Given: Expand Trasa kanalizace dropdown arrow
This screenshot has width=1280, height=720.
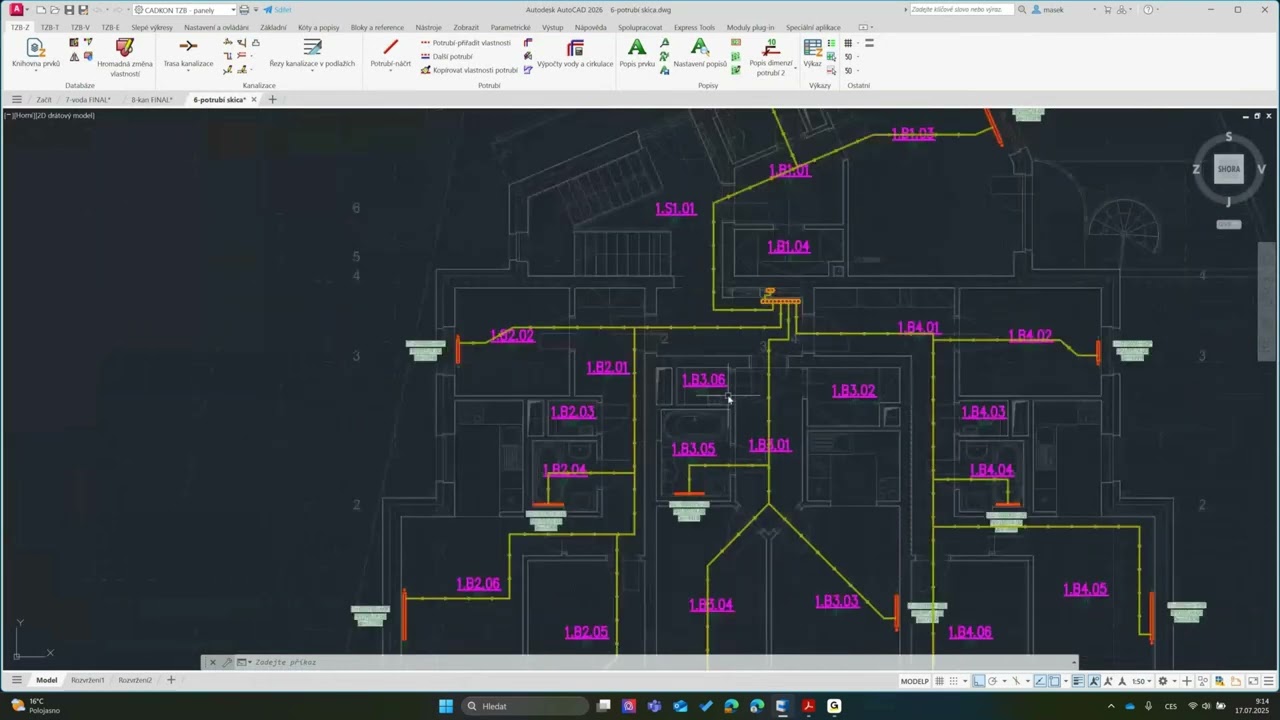Looking at the screenshot, I should tap(188, 72).
